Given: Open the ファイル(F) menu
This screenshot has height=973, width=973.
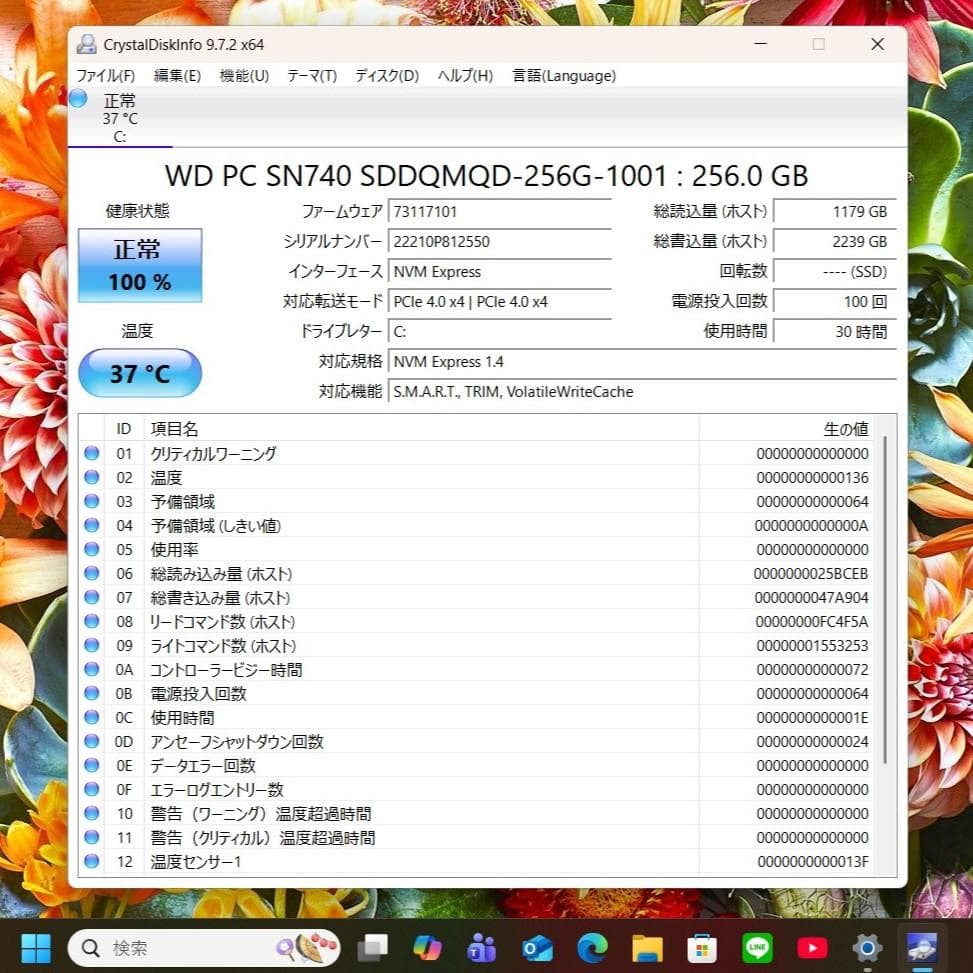Looking at the screenshot, I should click(104, 75).
